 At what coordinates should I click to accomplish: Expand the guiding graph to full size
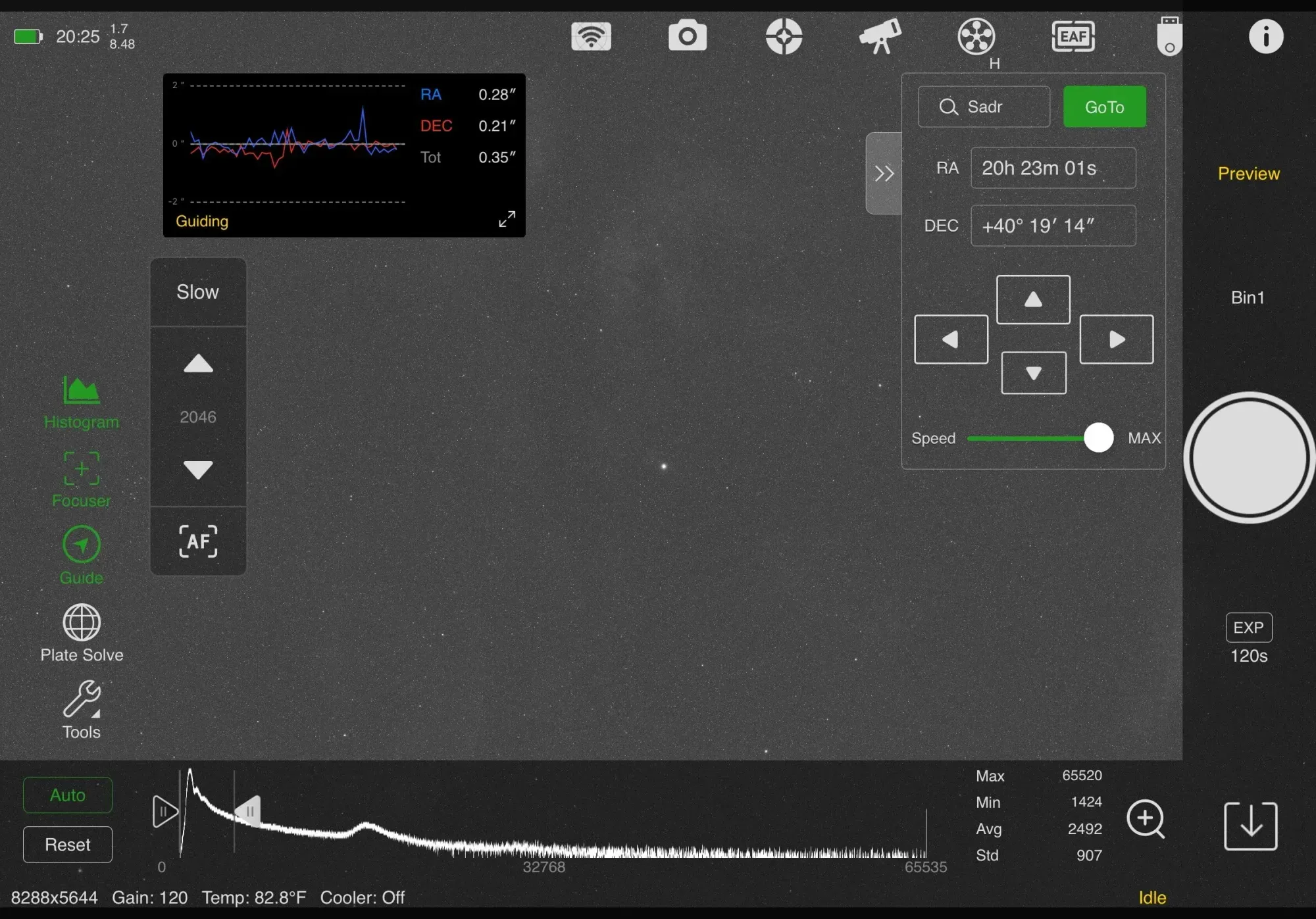507,219
